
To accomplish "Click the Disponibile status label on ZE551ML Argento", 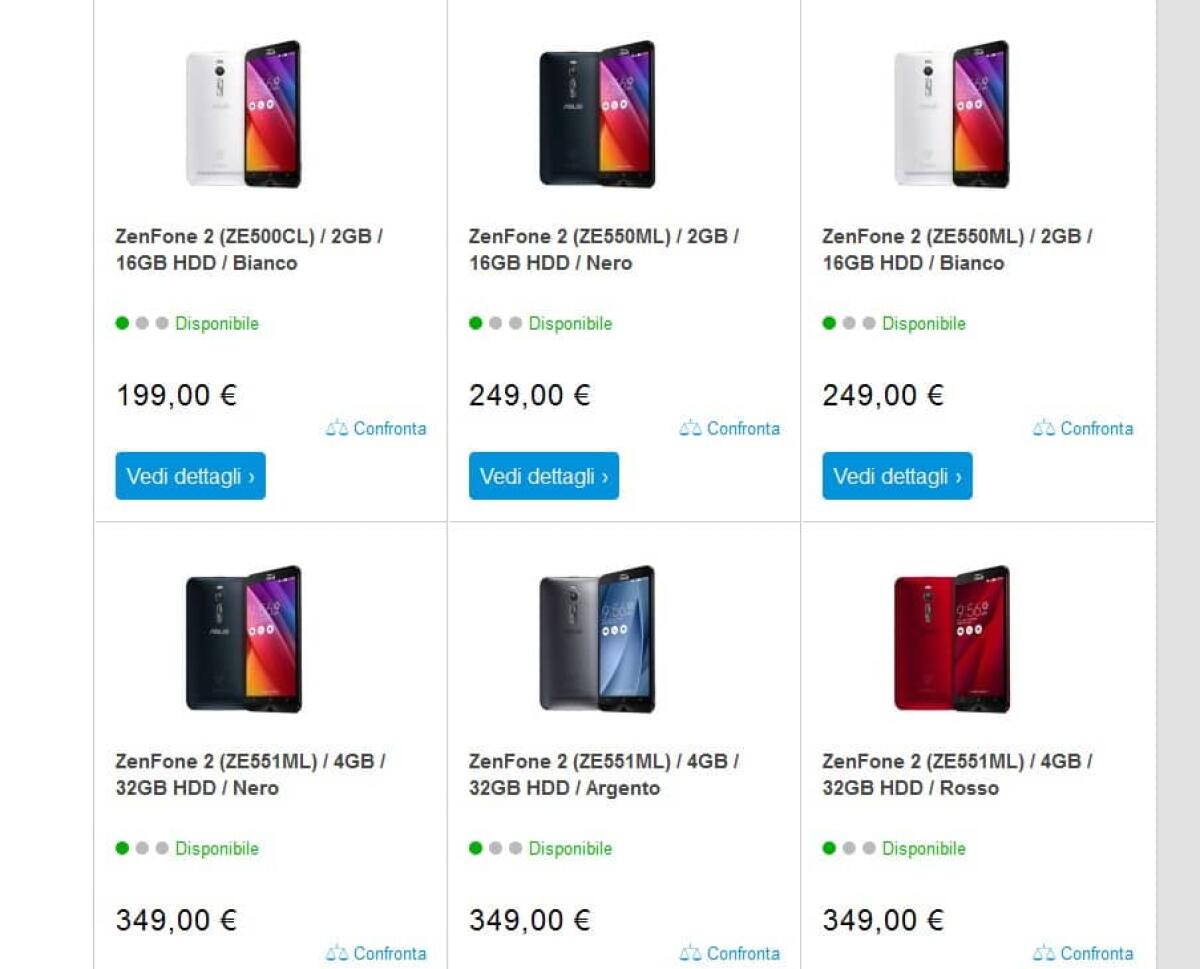I will [x=570, y=848].
